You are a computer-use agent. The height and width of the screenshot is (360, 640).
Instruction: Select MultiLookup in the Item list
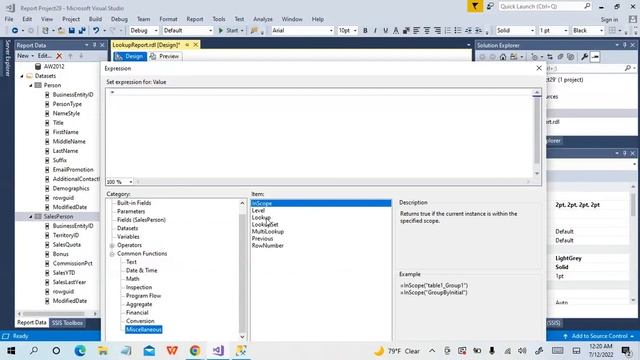tap(268, 231)
